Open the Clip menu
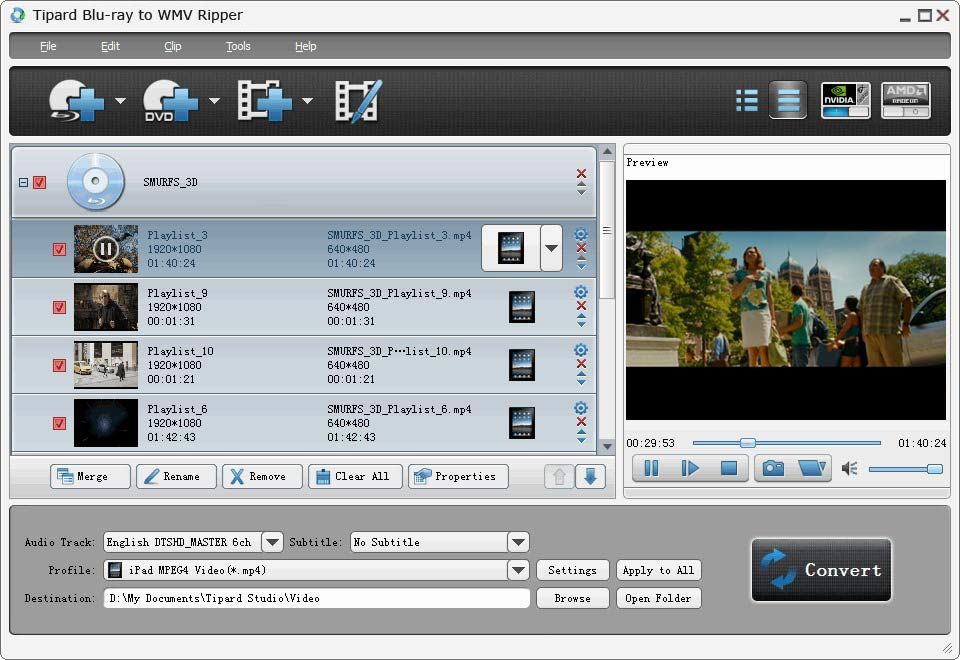This screenshot has width=960, height=660. point(173,46)
